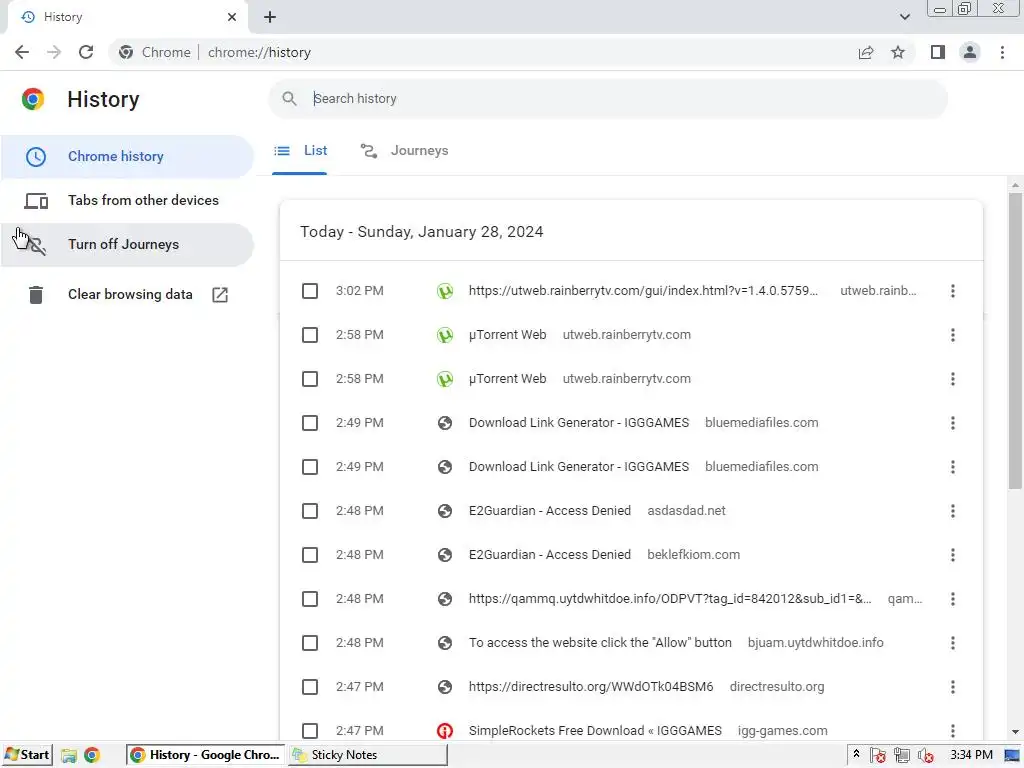Click the muted volume tray icon

[925, 756]
